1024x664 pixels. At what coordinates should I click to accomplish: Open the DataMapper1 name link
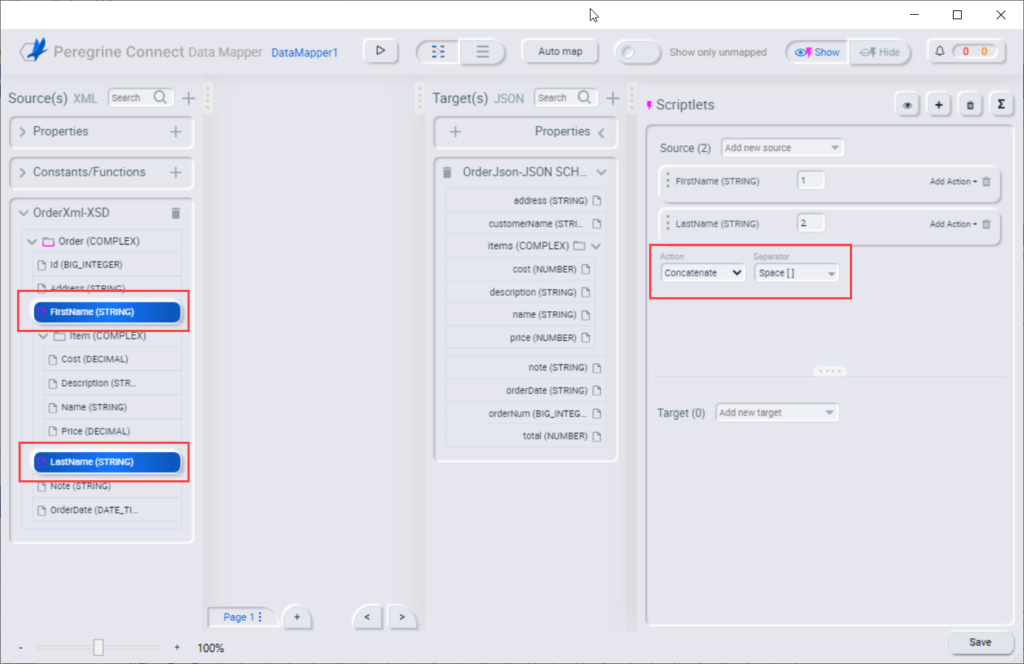[304, 53]
